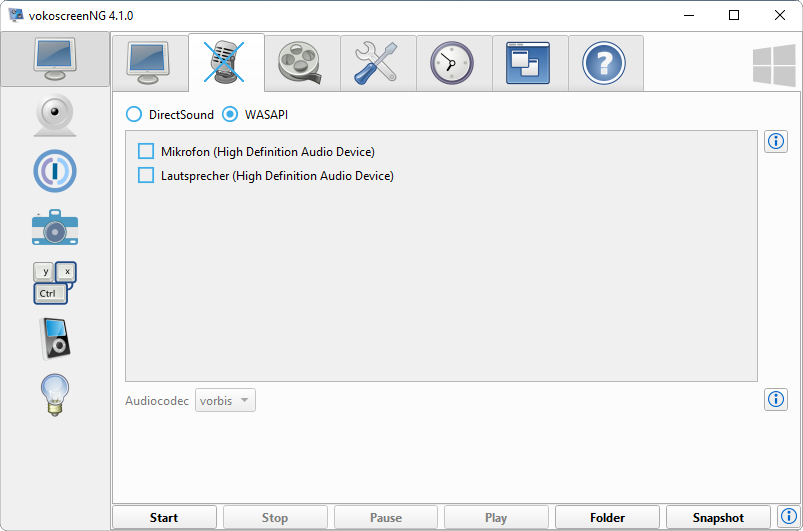Click info icon next to Audiocodec row
Image resolution: width=803 pixels, height=531 pixels.
[x=775, y=400]
